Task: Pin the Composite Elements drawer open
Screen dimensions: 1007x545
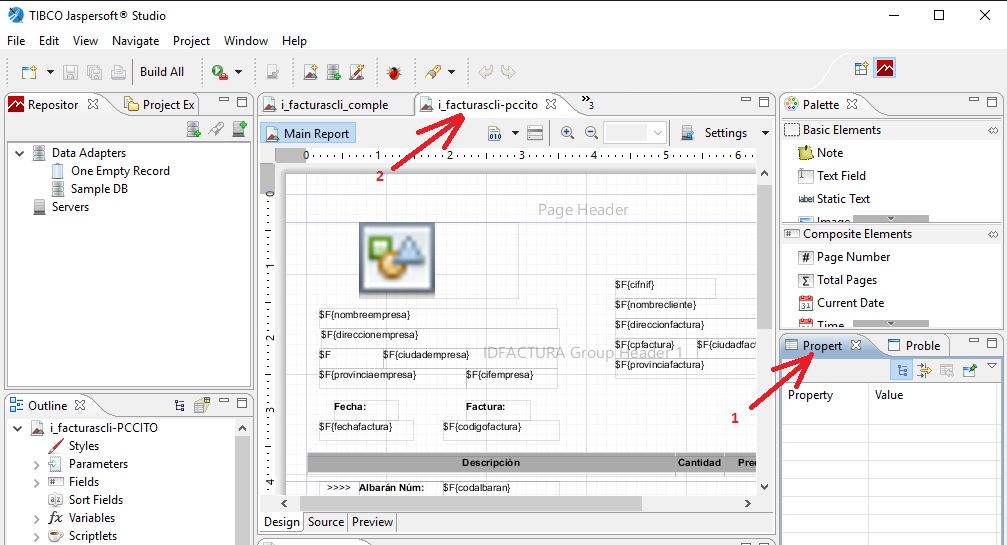Action: point(993,234)
